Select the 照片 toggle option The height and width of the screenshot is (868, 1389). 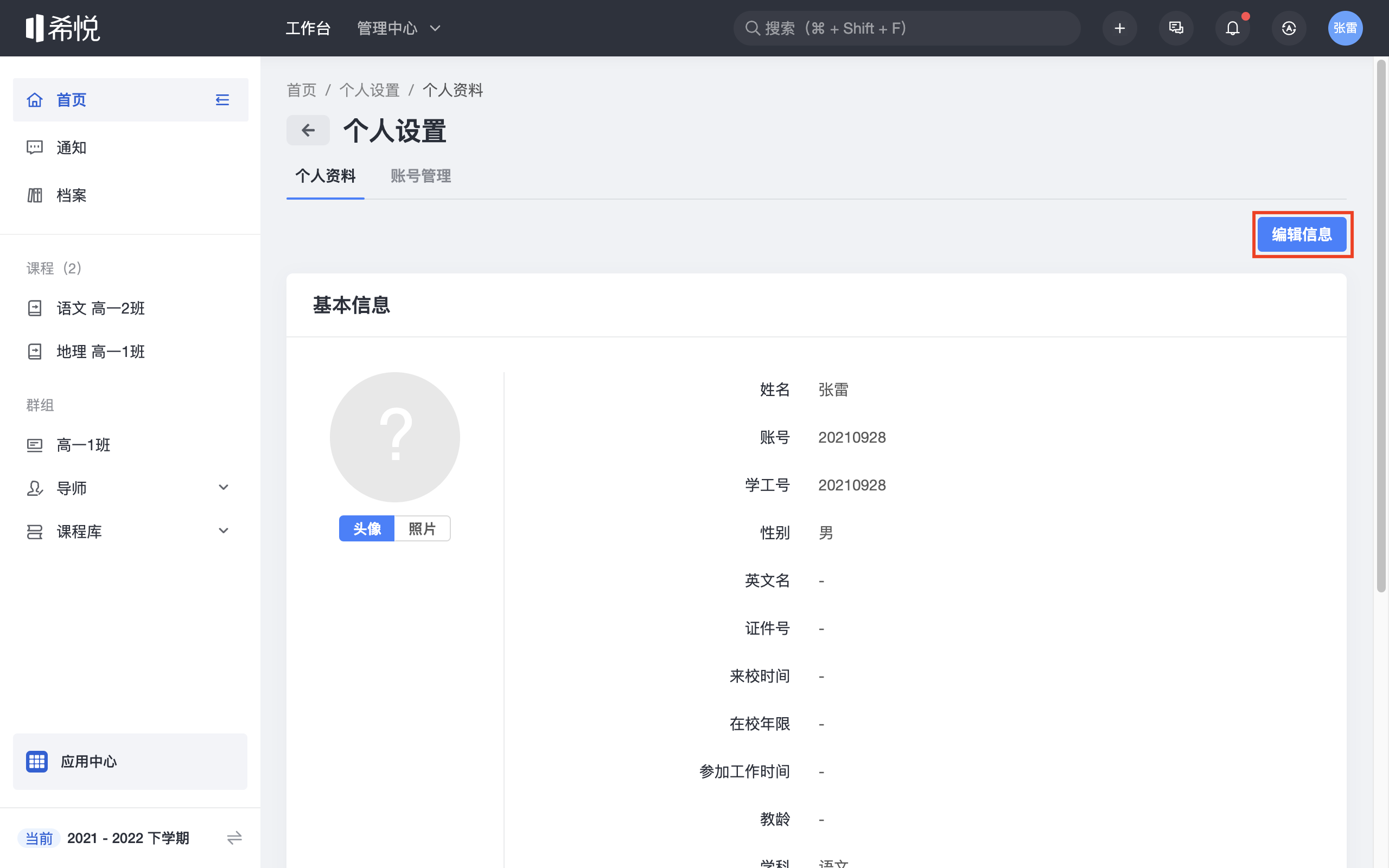pos(422,529)
